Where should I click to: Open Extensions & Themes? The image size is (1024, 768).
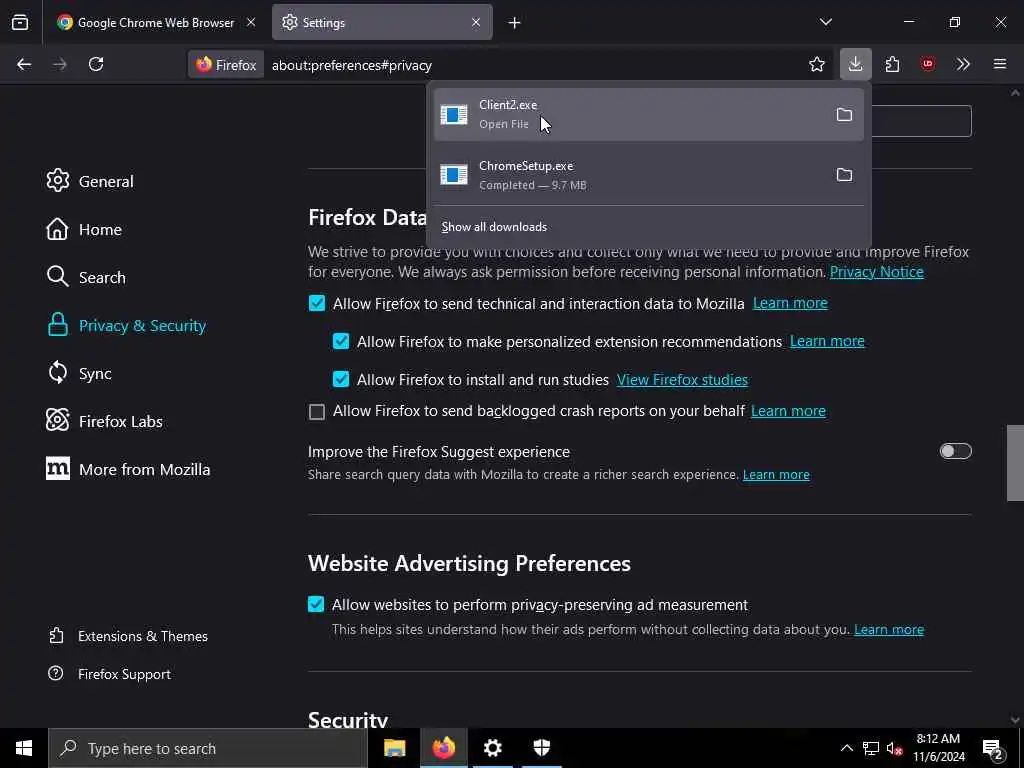point(128,636)
